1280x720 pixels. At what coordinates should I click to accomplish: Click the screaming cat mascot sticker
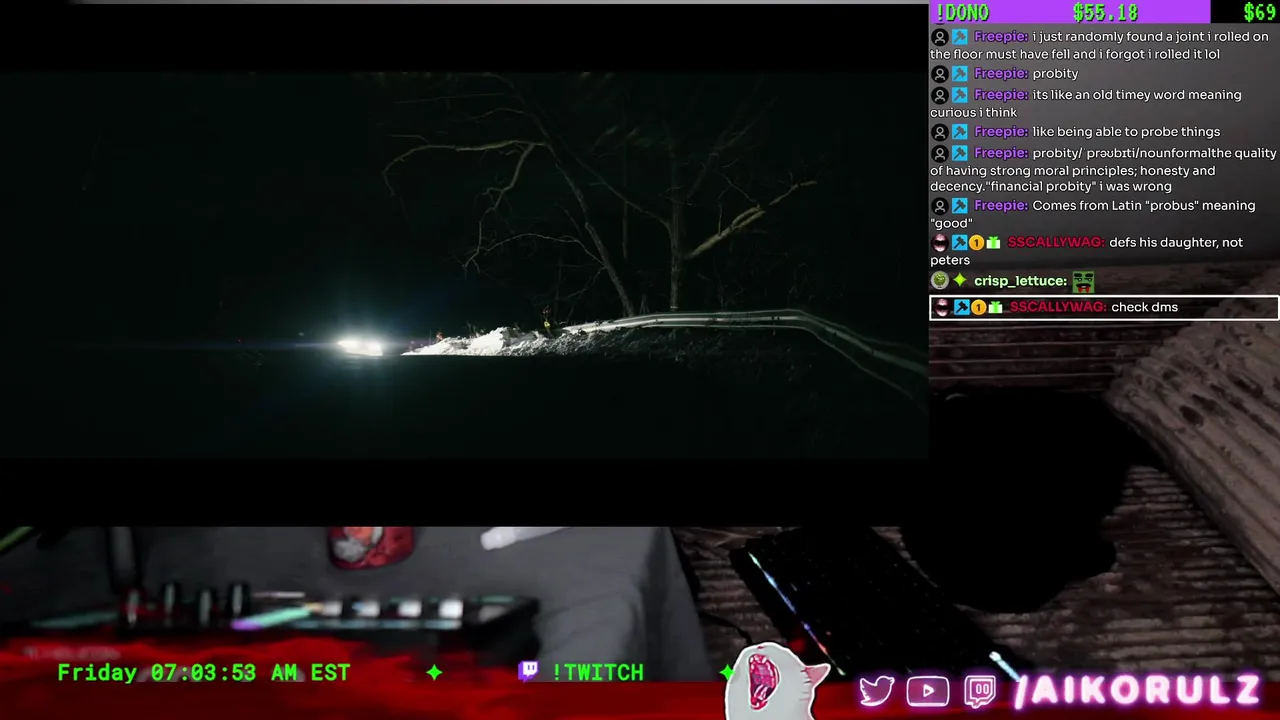pyautogui.click(x=775, y=683)
